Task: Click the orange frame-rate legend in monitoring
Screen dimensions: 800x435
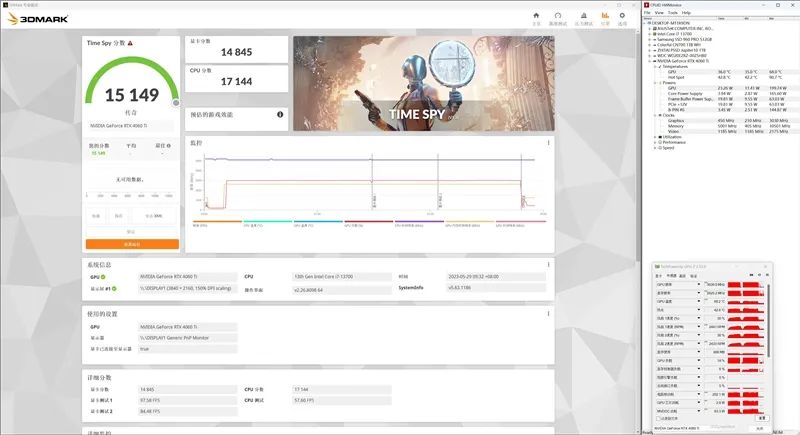Action: pyautogui.click(x=217, y=223)
